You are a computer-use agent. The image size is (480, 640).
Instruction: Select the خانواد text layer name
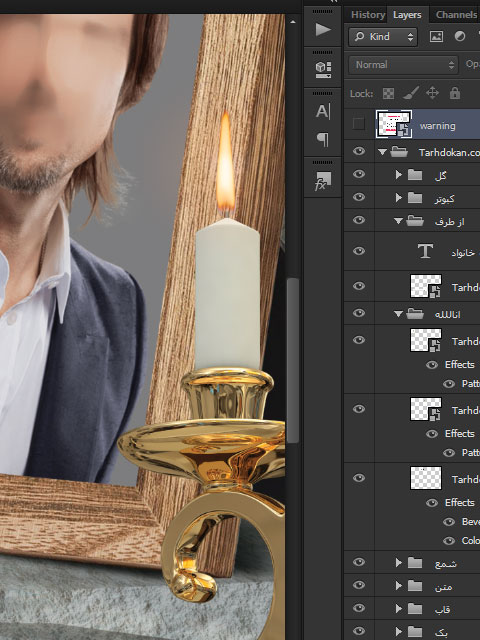point(463,253)
